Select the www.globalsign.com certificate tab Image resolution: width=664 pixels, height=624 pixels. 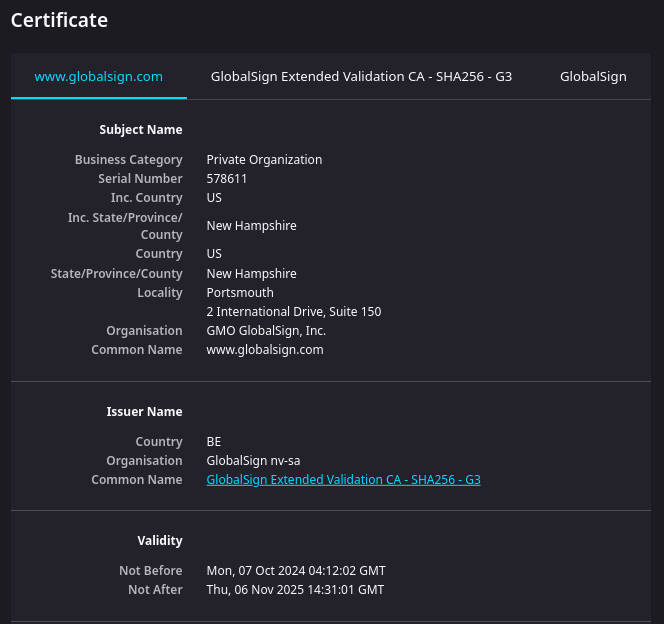coord(99,77)
